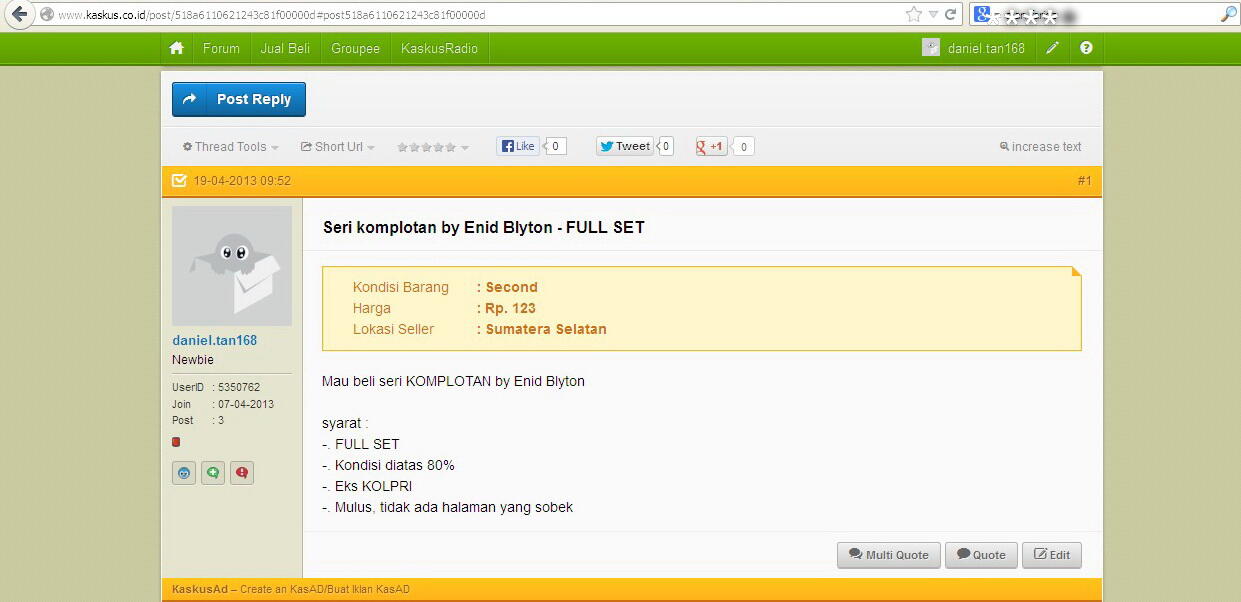Viewport: 1241px width, 602px height.
Task: Click the green give-reputation icon
Action: [213, 472]
